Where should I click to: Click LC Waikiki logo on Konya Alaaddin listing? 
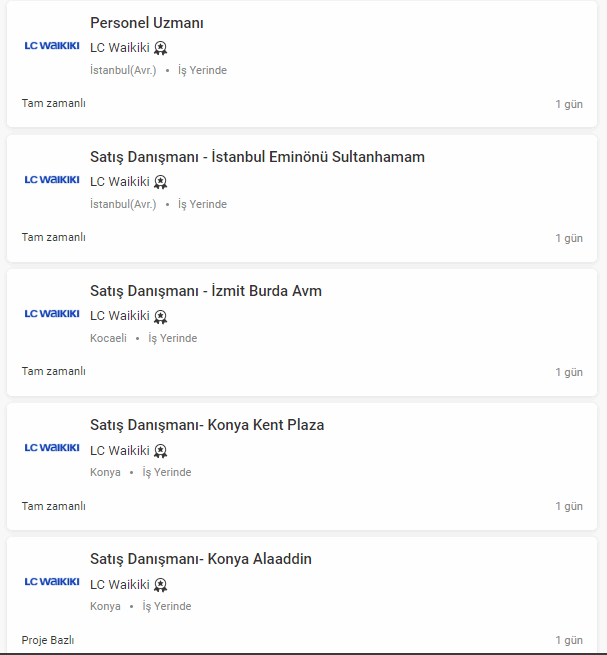point(52,582)
